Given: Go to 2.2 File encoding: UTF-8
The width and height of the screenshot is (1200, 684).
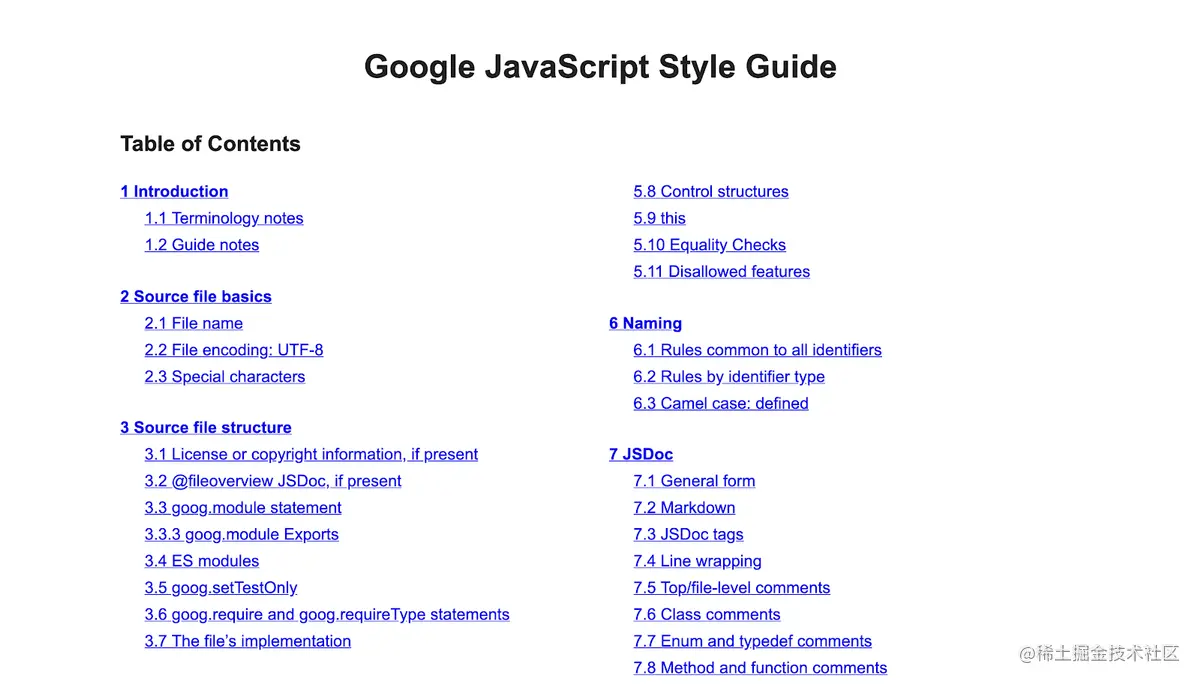Looking at the screenshot, I should tap(234, 350).
